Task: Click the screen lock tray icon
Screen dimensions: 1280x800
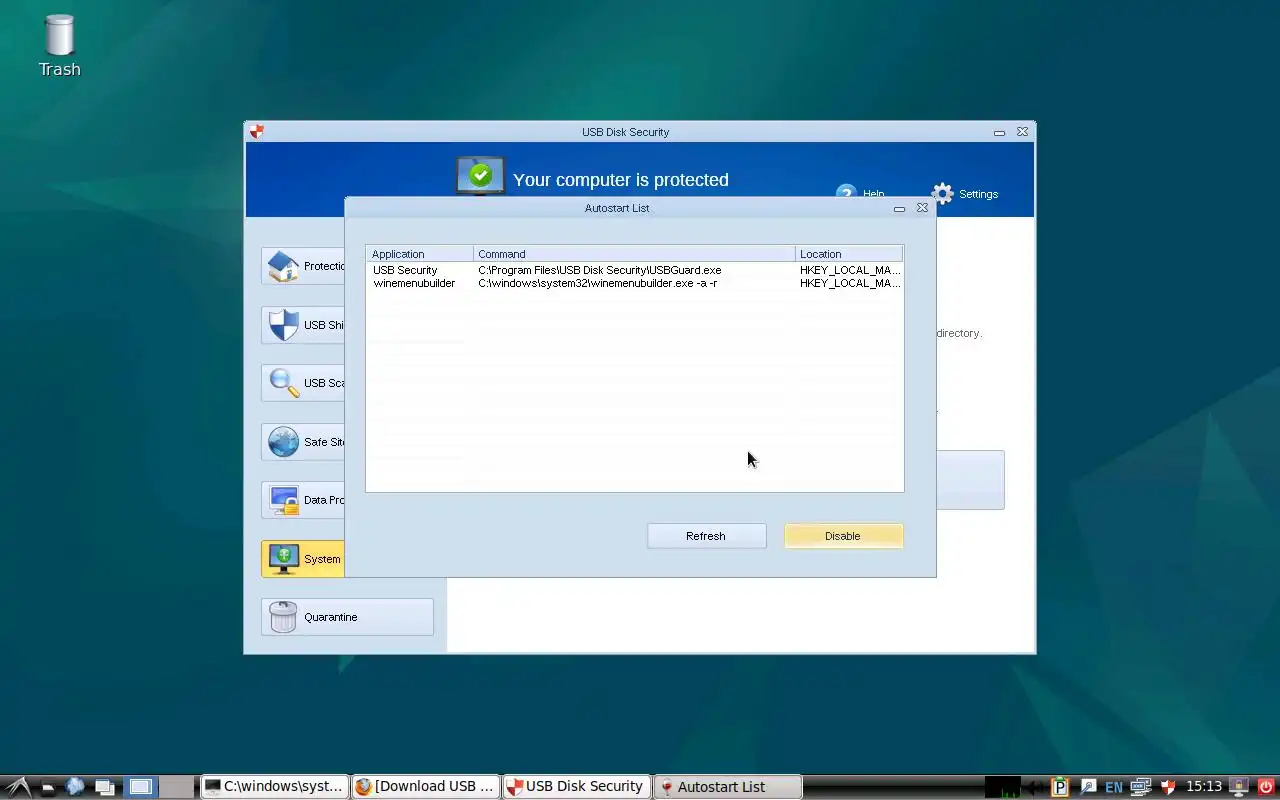Action: click(x=1239, y=787)
